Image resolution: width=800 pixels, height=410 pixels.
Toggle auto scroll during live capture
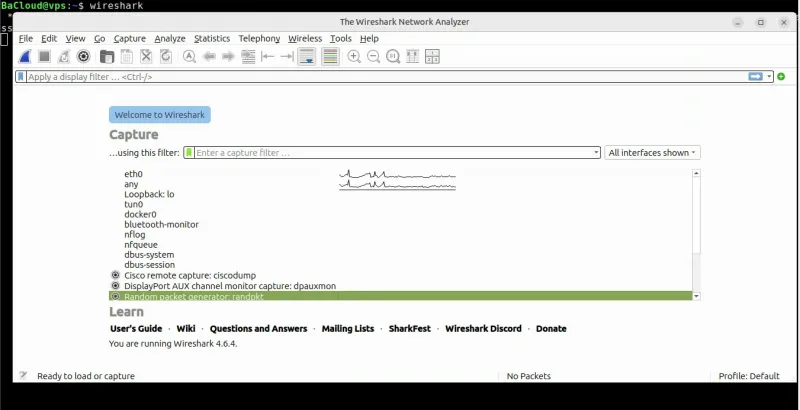pos(307,57)
